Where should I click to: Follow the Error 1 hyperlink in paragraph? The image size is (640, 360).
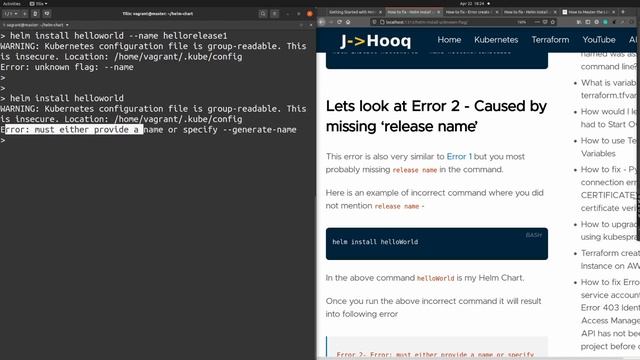[459, 156]
